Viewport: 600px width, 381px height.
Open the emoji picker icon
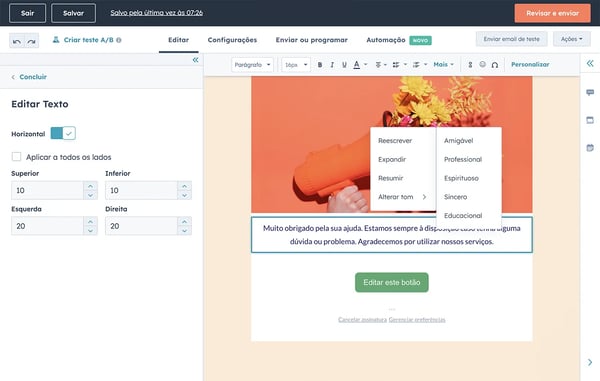pyautogui.click(x=483, y=64)
